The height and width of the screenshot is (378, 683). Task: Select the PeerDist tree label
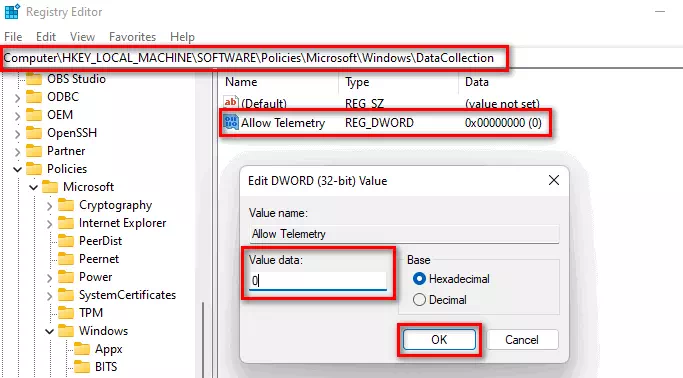[x=100, y=241]
